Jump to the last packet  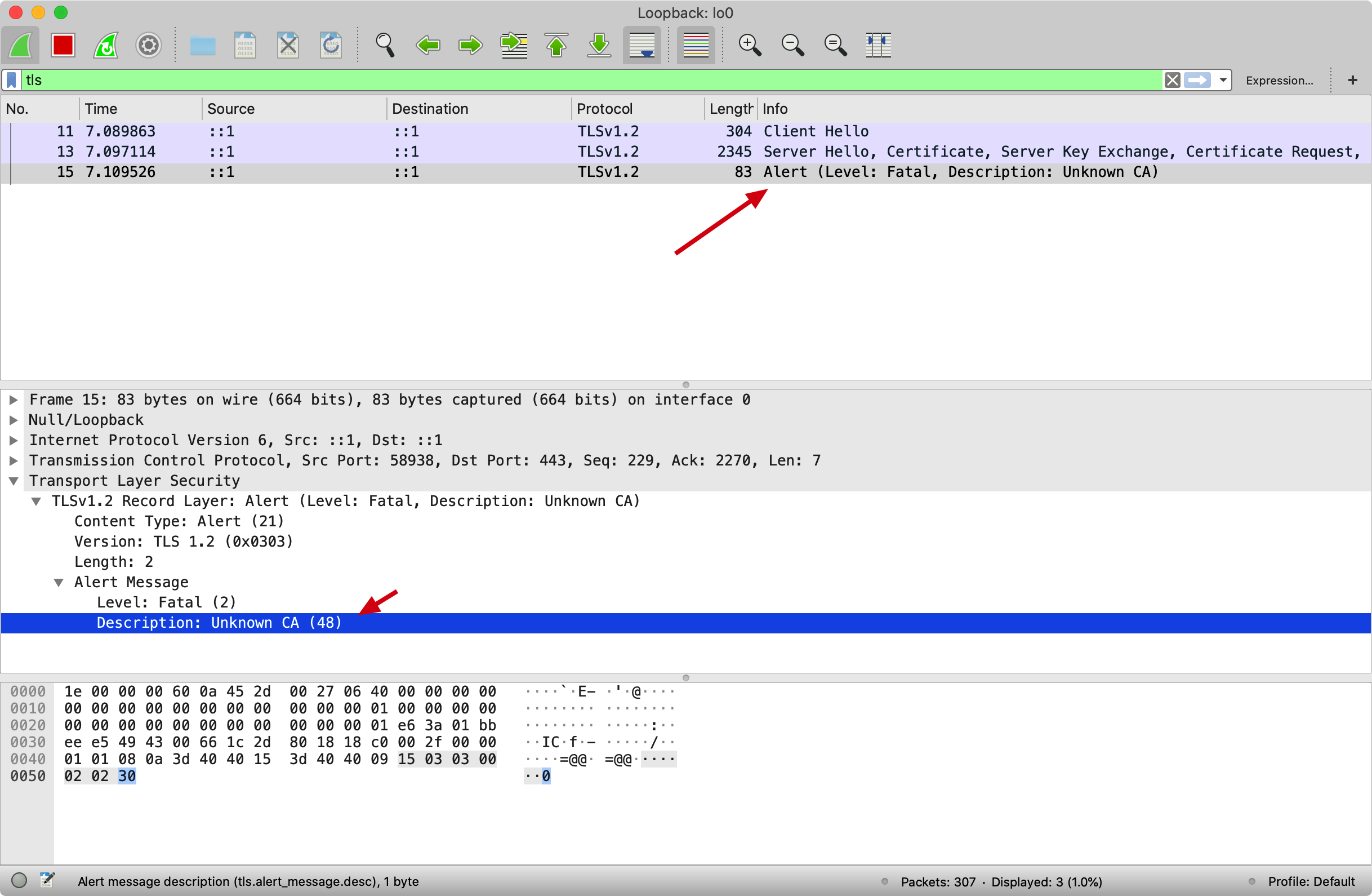[x=599, y=45]
